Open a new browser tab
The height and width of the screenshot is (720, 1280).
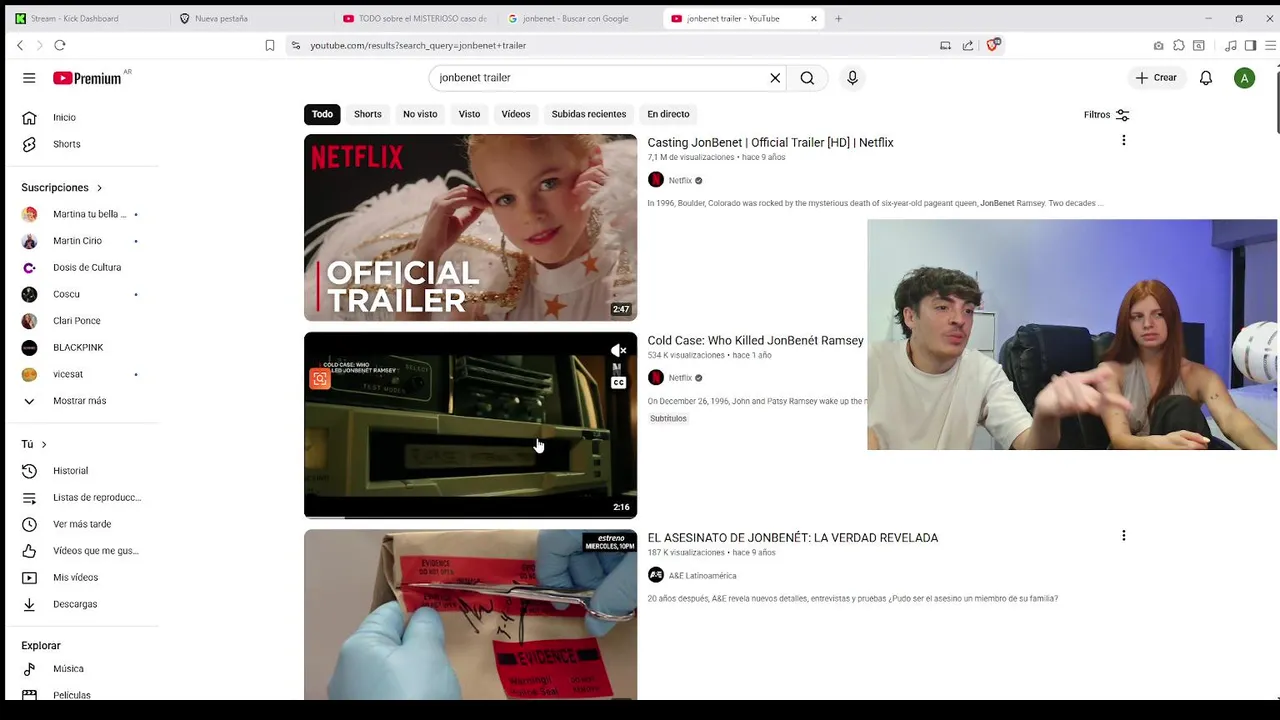coord(839,18)
